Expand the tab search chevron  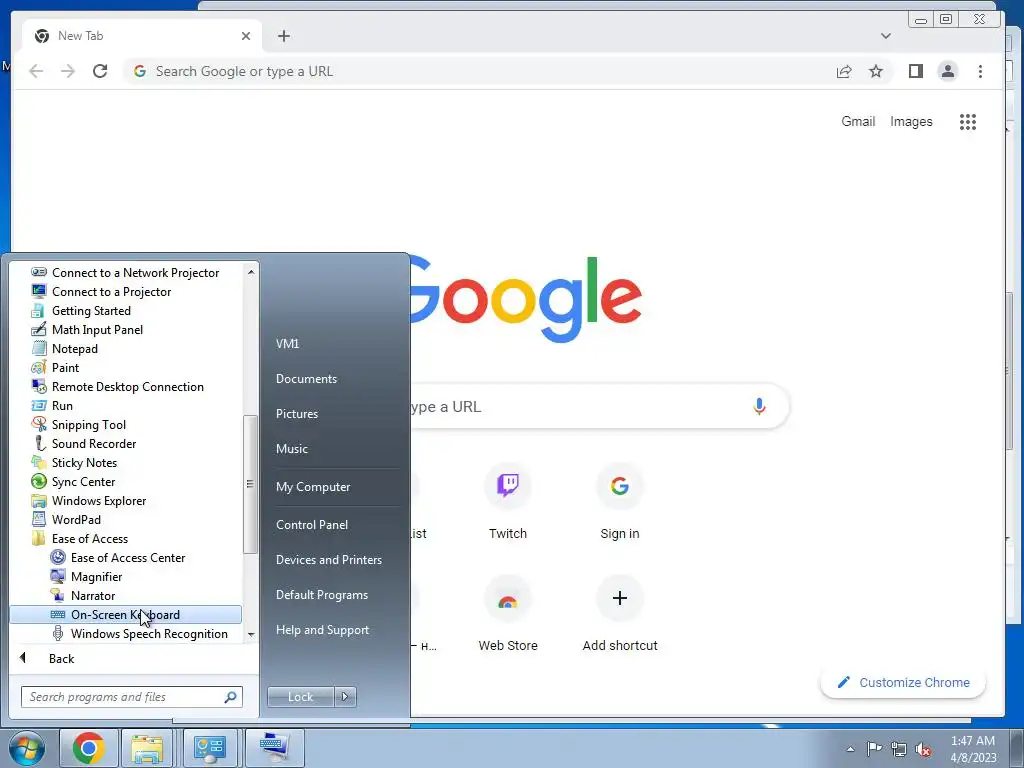pos(886,36)
